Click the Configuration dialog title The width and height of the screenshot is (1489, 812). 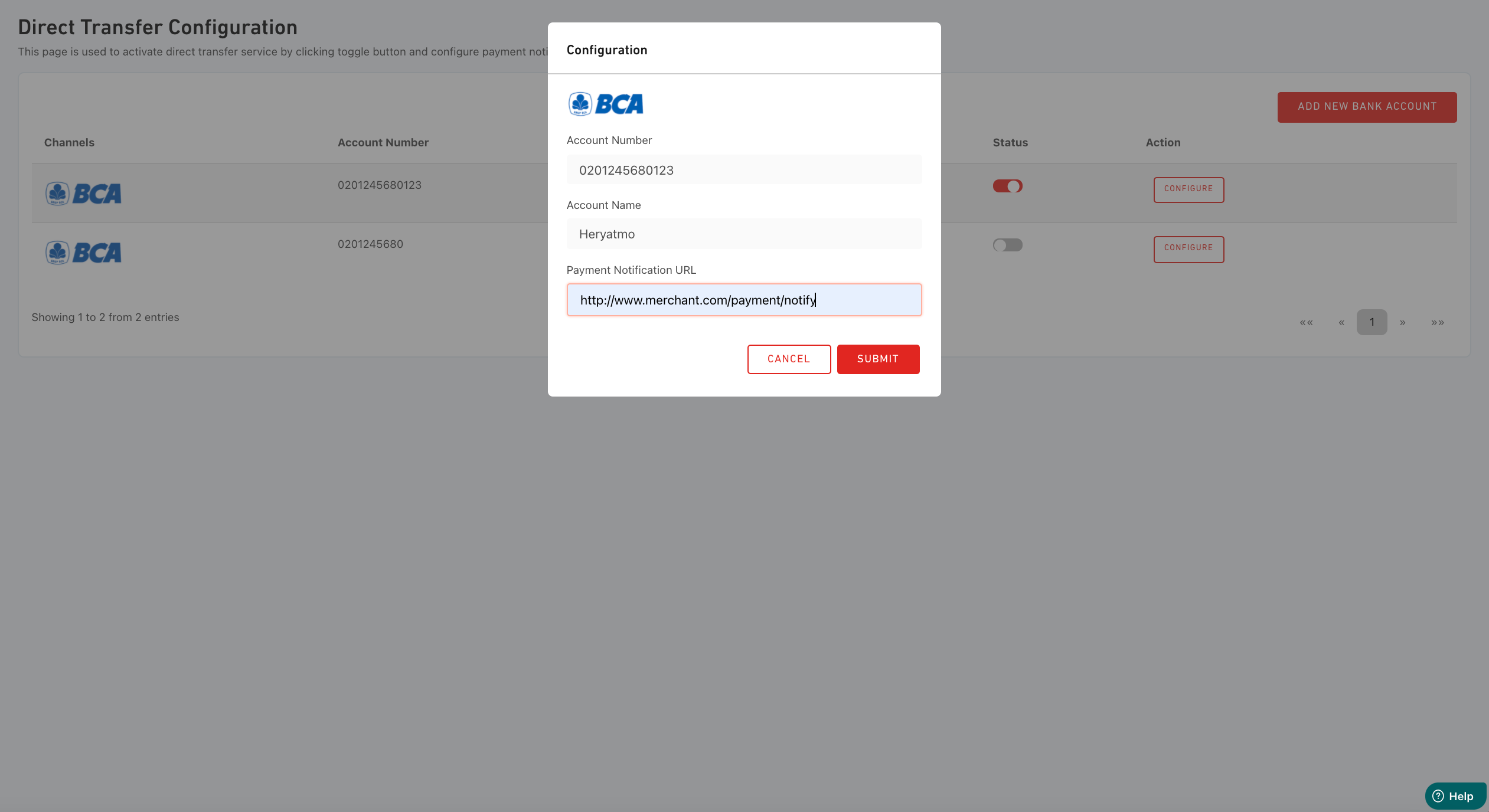(x=606, y=50)
